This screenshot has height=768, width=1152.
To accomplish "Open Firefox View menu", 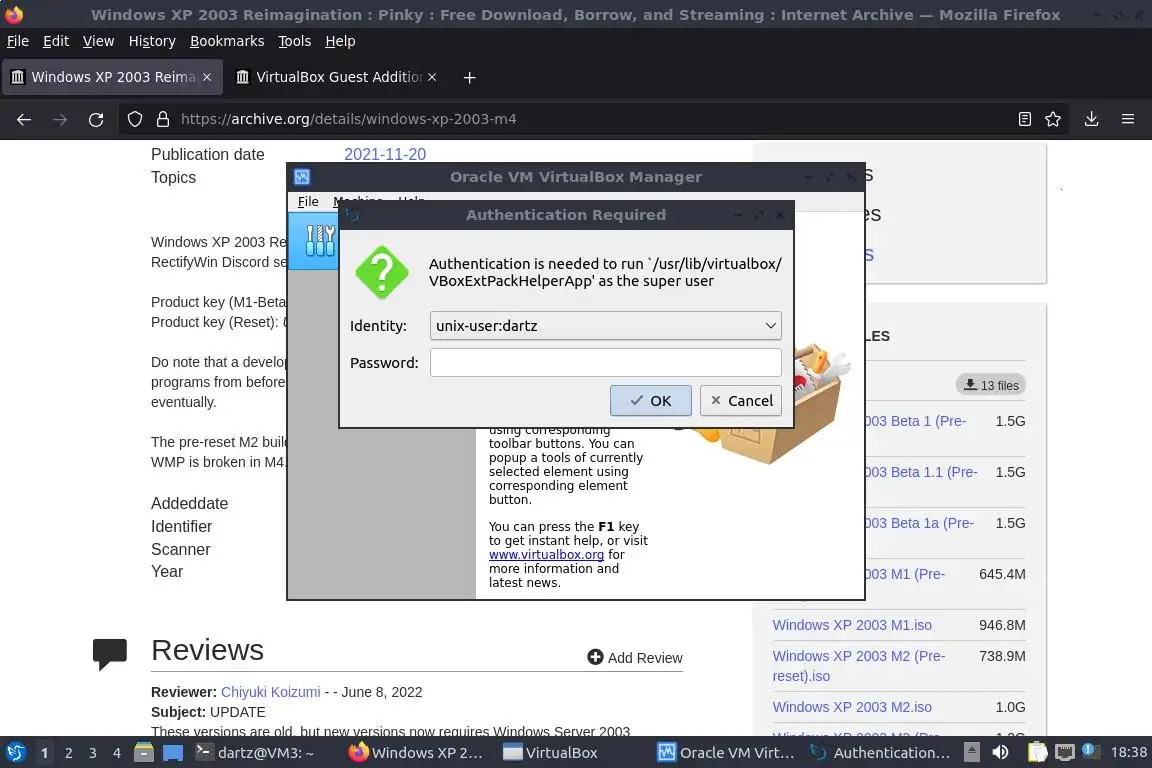I will [x=98, y=41].
